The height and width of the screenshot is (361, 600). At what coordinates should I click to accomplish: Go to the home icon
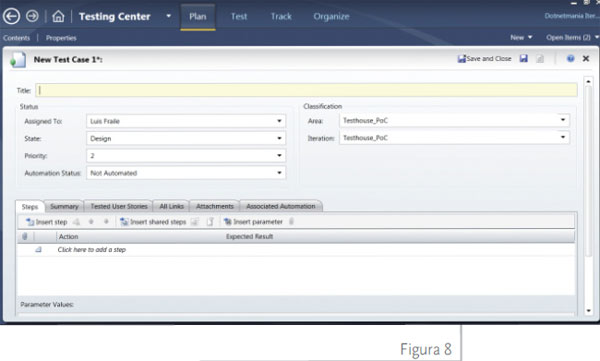click(x=58, y=16)
